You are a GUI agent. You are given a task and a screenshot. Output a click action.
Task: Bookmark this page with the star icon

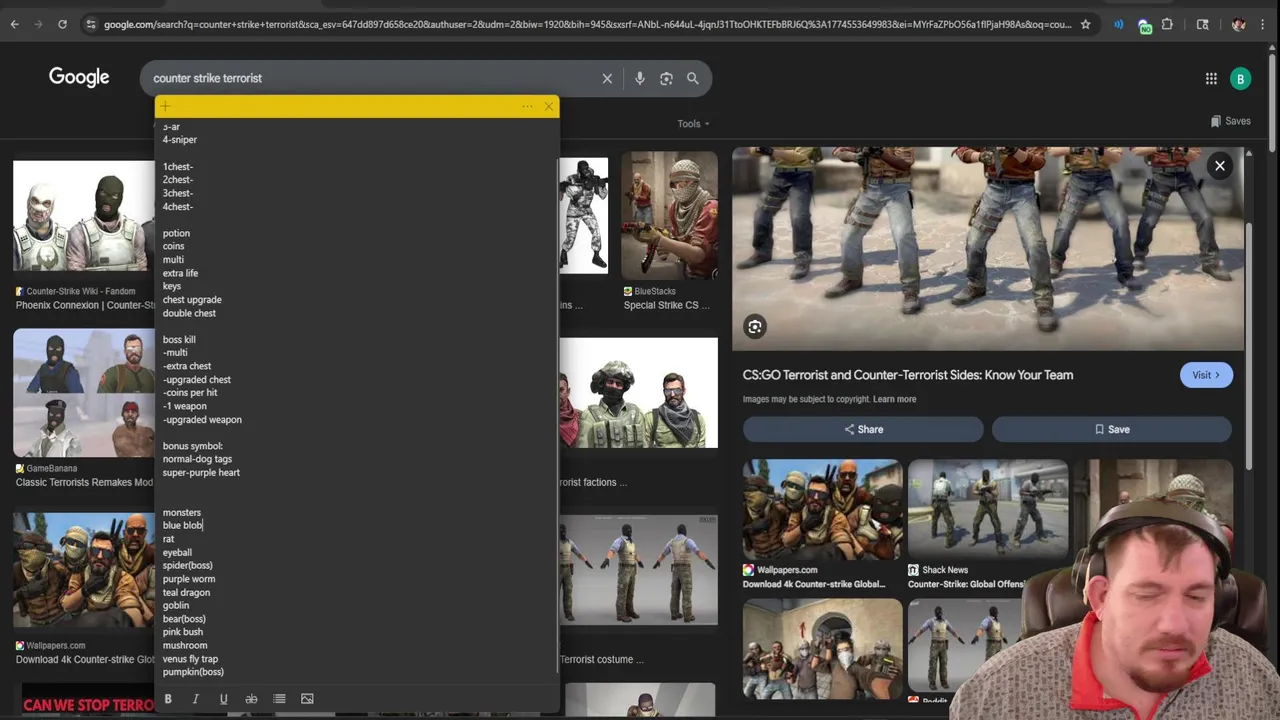click(1085, 24)
